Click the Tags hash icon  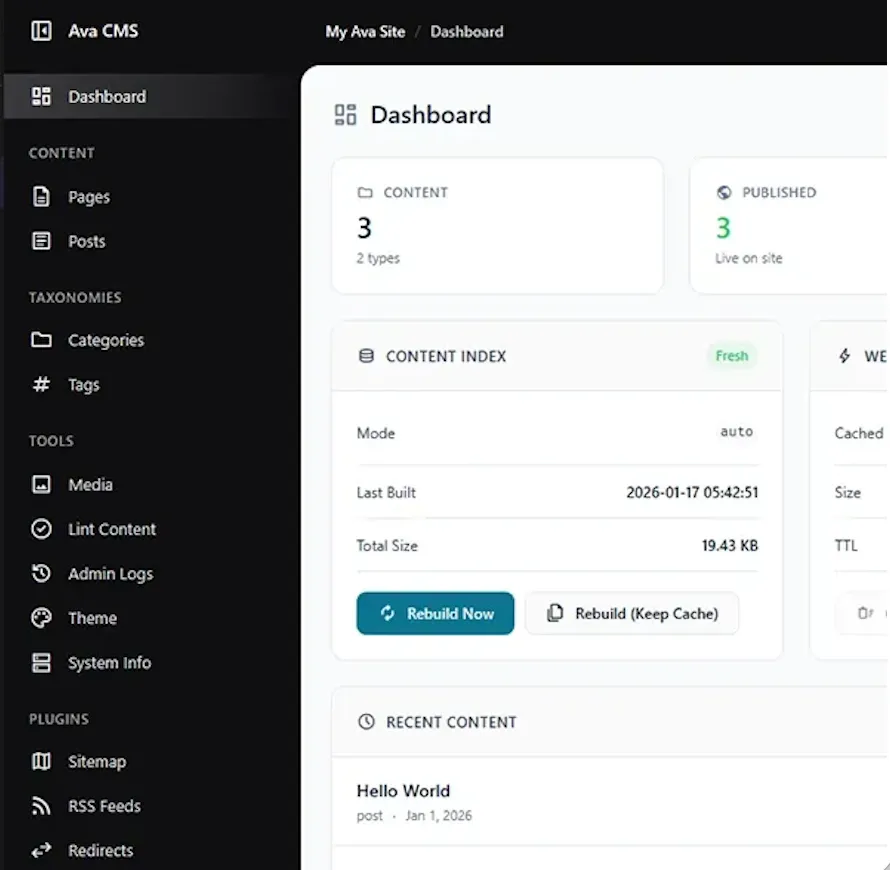click(41, 385)
